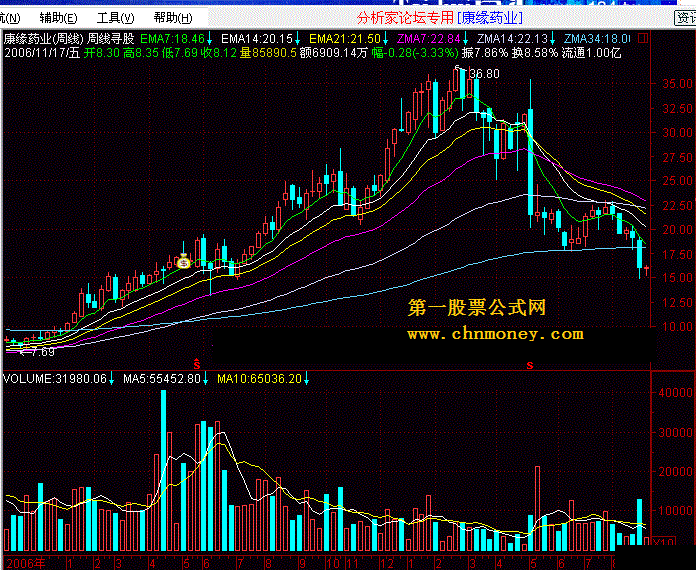This screenshot has width=696, height=570.
Task: Open the partially visible 统(N) menu
Action: point(10,18)
